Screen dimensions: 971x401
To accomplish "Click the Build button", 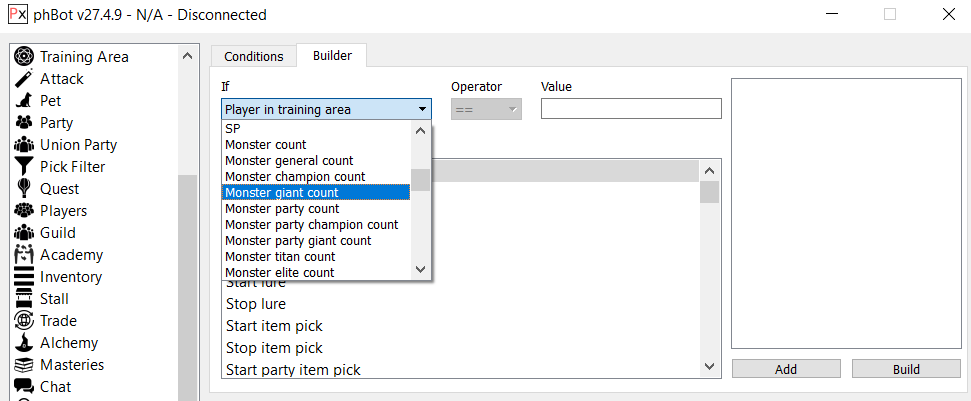I will (x=905, y=369).
